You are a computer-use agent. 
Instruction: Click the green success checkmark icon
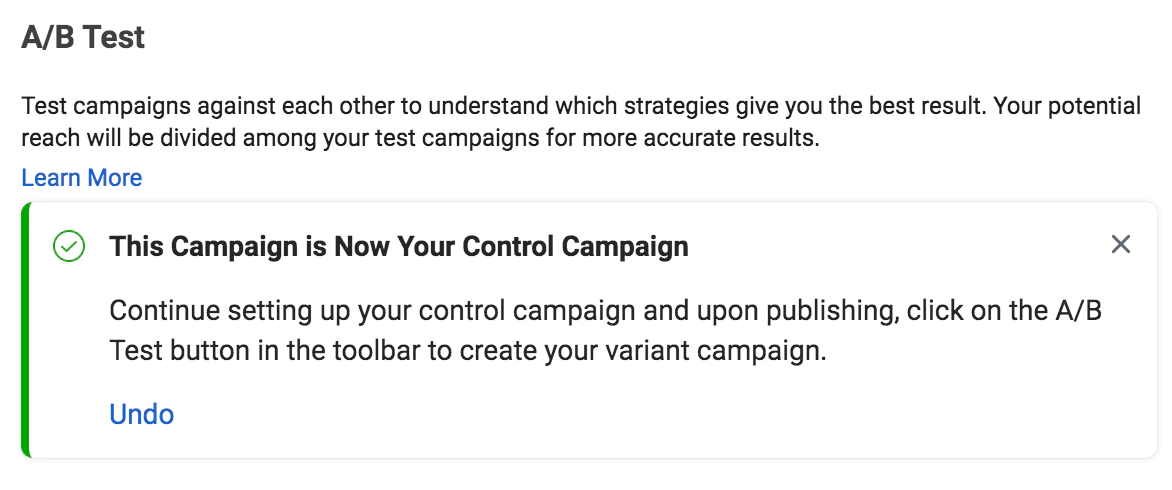pos(69,246)
